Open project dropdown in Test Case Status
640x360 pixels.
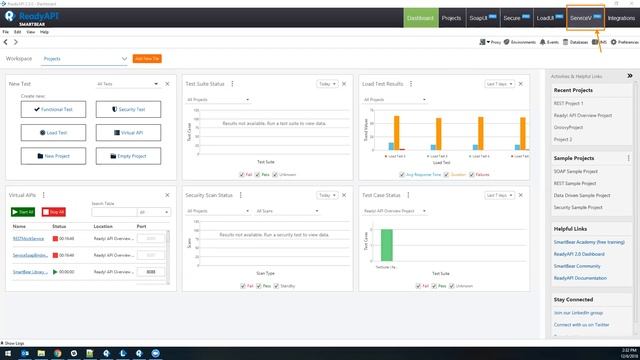point(395,211)
